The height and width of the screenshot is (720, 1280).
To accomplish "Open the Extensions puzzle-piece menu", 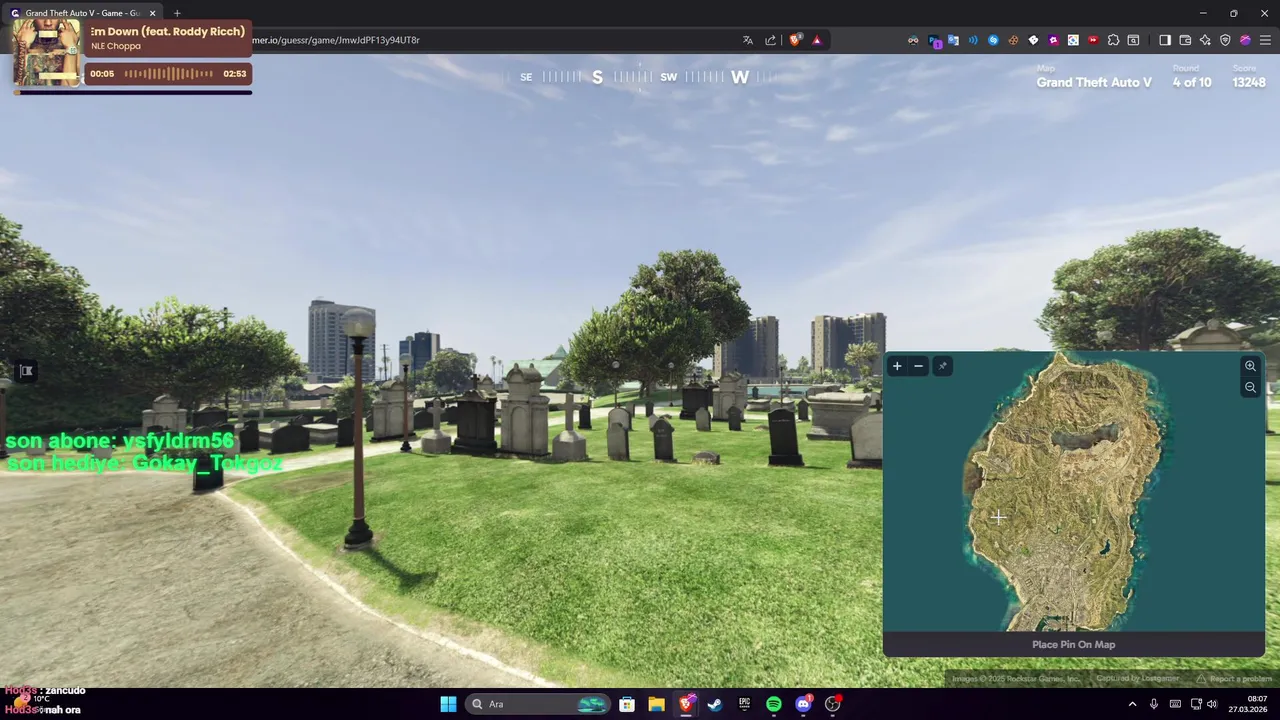I will tap(1113, 40).
